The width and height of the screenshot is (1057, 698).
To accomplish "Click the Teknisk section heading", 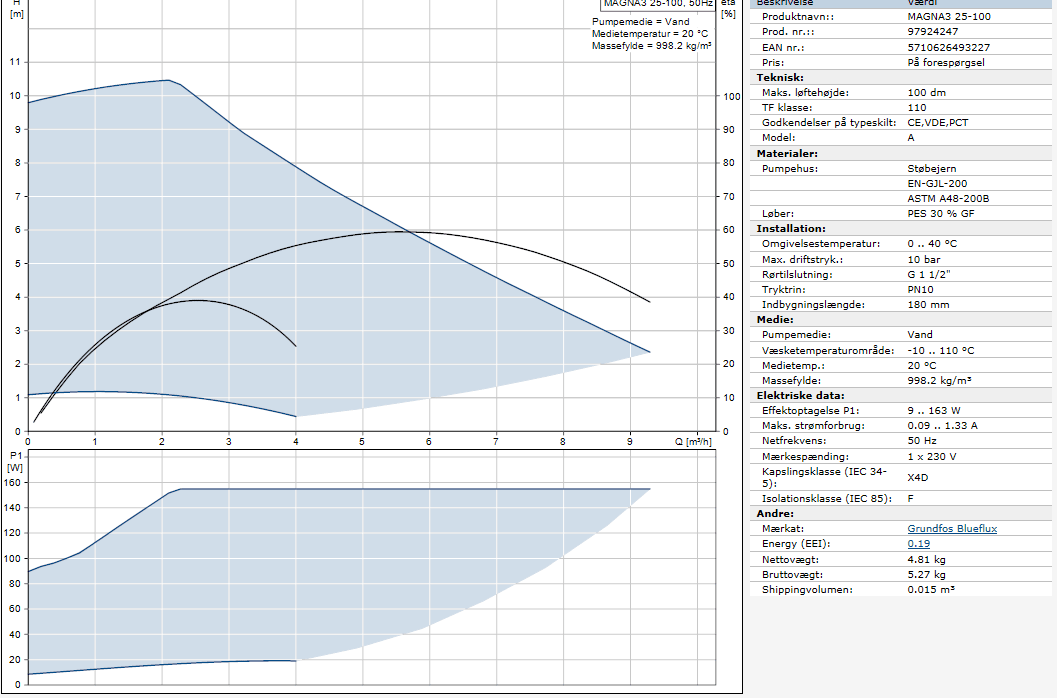I will (779, 78).
